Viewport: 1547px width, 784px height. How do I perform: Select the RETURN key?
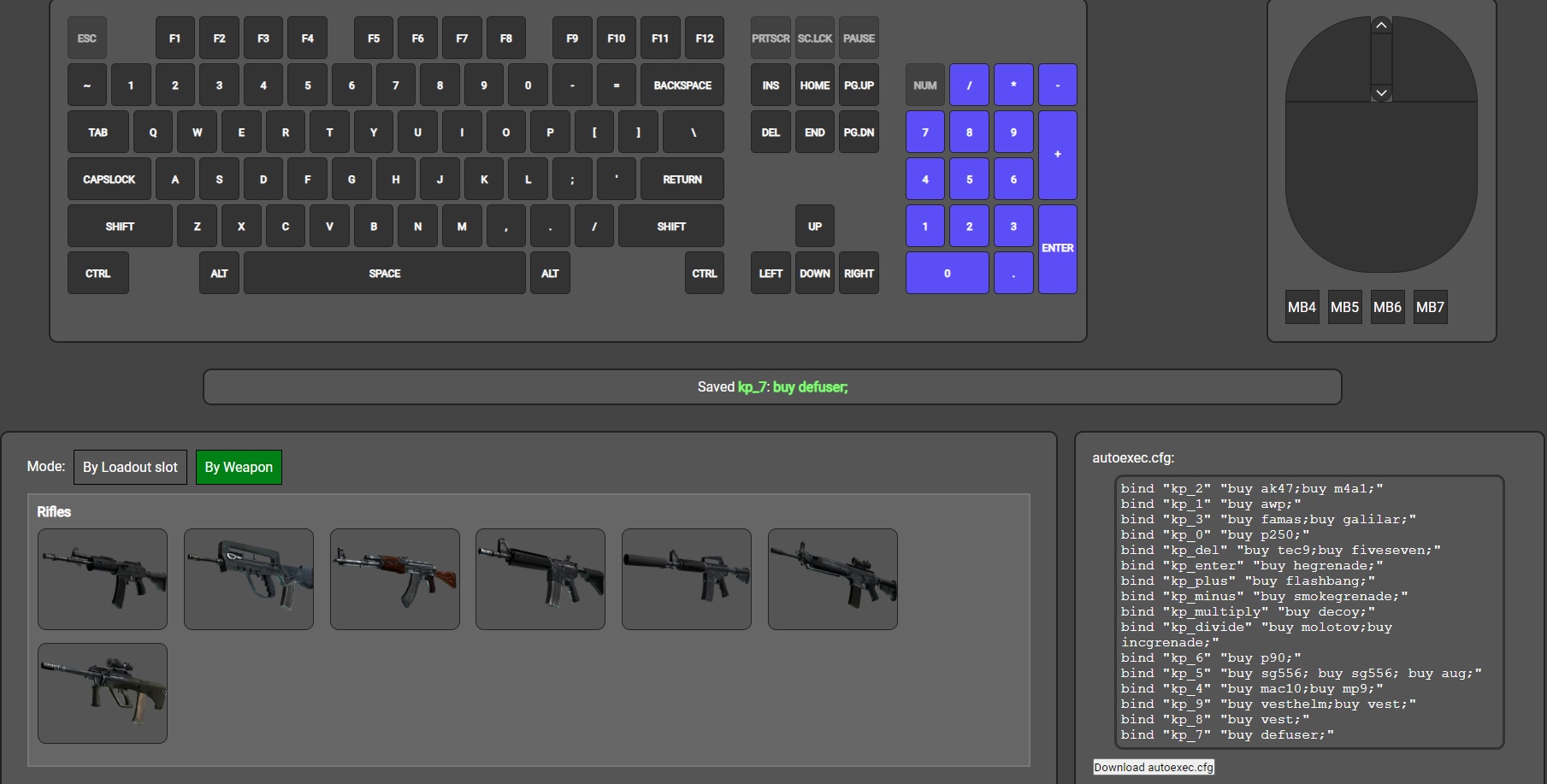pos(682,180)
